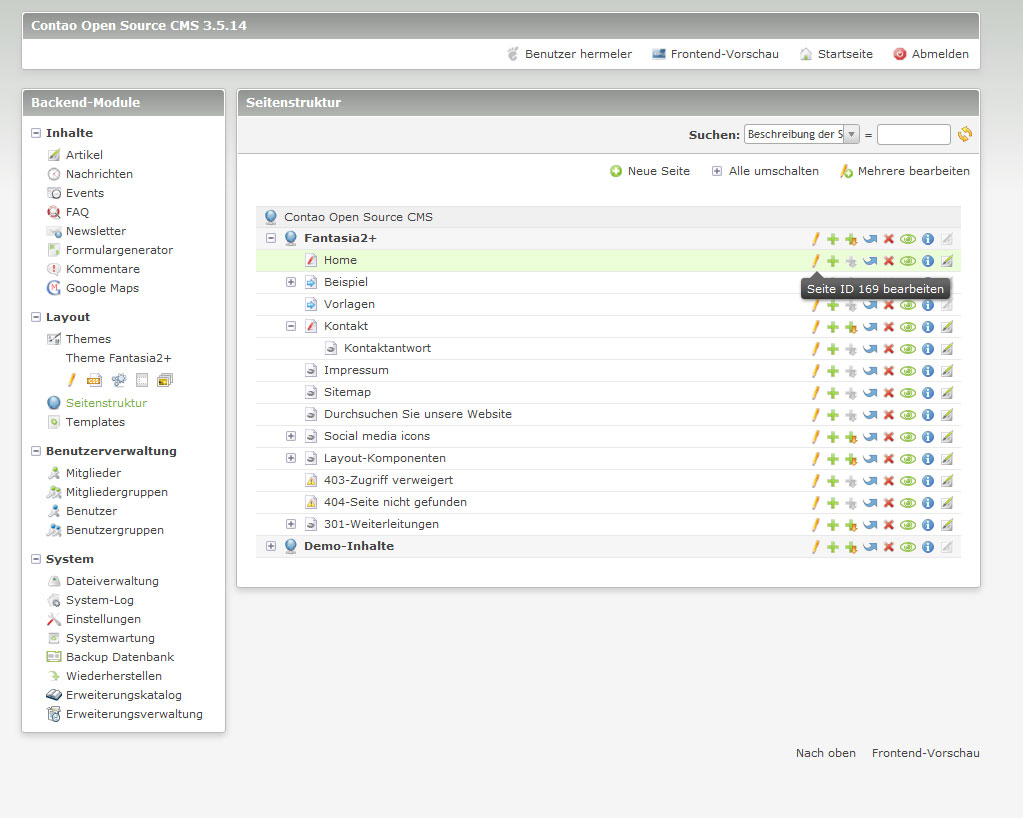
Task: Toggle visibility eye of Fantasia2+ root page
Action: coord(908,239)
